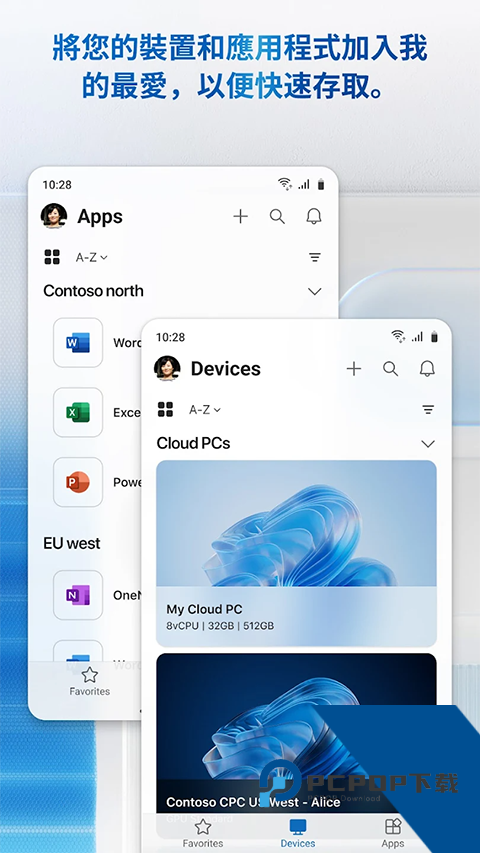Open A-Z sort dropdown in Devices window
The height and width of the screenshot is (853, 480).
click(205, 410)
